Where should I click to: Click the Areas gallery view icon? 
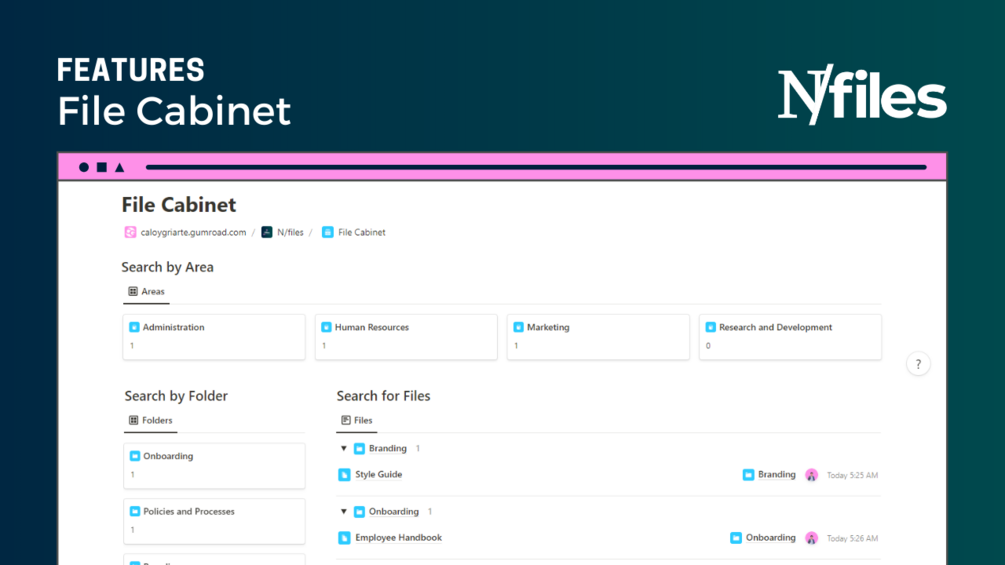133,291
